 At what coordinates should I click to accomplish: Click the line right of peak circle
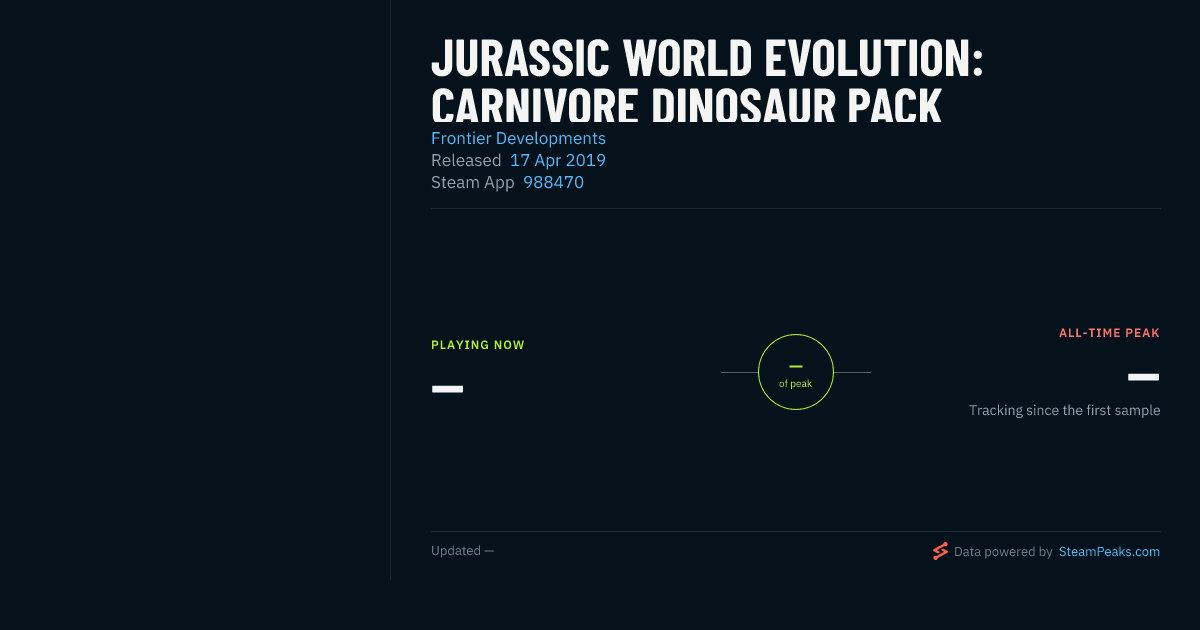coord(852,372)
